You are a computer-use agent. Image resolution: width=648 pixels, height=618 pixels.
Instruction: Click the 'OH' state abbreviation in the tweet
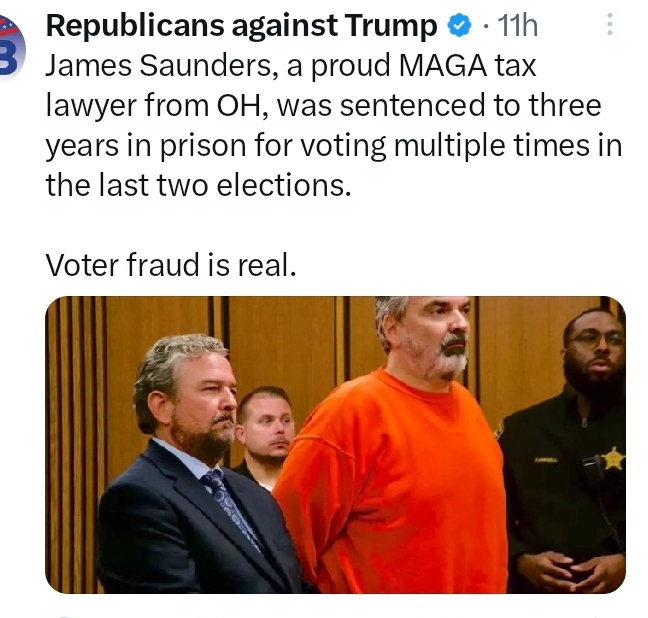tap(239, 106)
